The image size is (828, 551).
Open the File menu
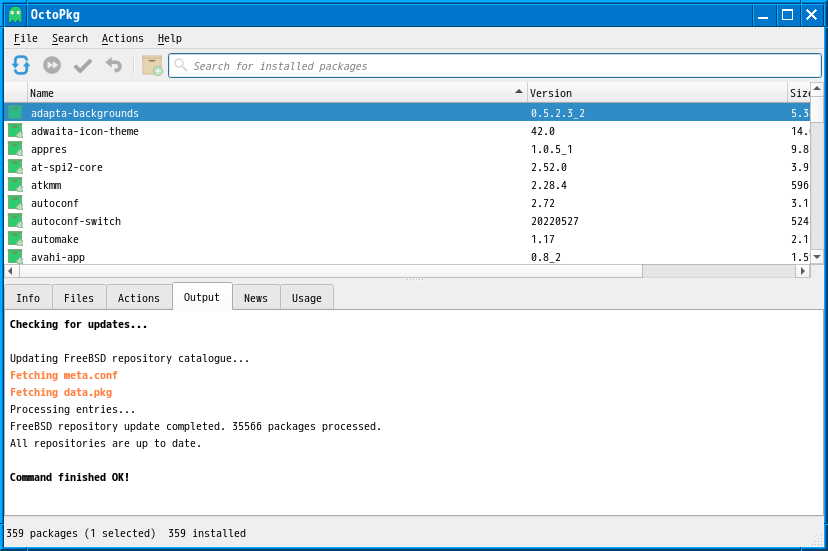pos(25,38)
